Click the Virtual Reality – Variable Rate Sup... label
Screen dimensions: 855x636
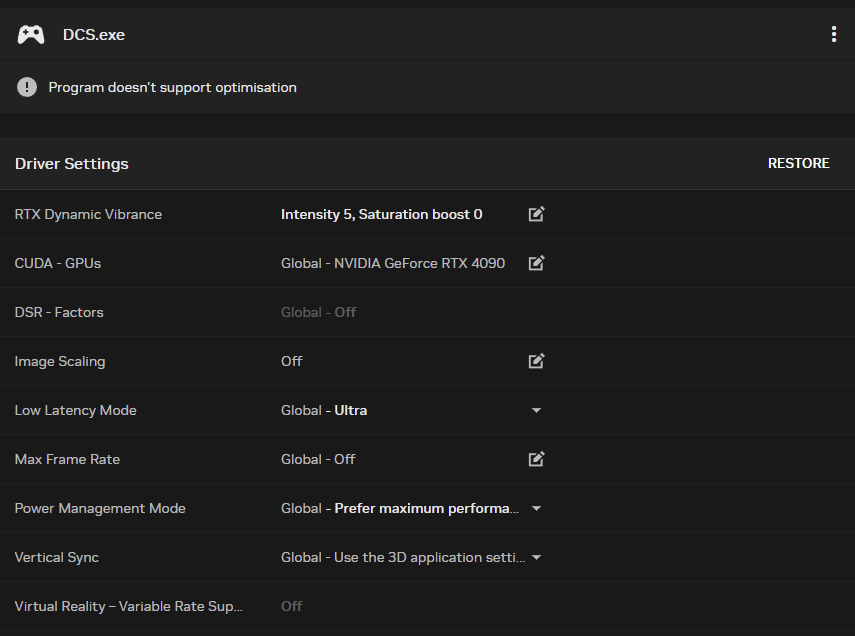point(129,607)
